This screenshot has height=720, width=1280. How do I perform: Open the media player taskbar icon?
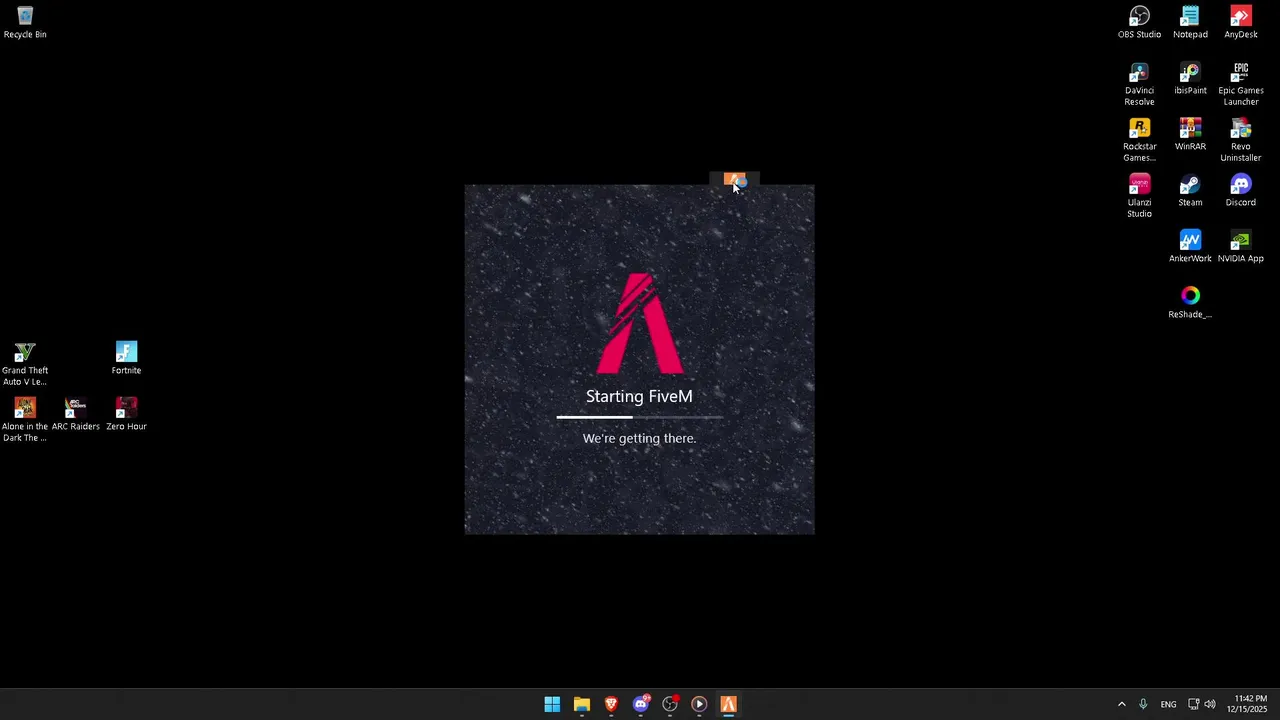[x=699, y=704]
